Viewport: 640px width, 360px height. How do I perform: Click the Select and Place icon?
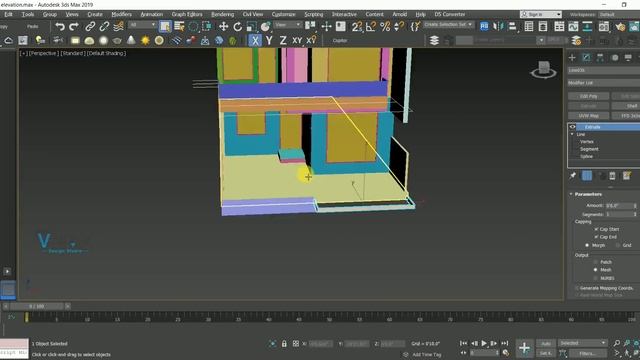(265, 27)
